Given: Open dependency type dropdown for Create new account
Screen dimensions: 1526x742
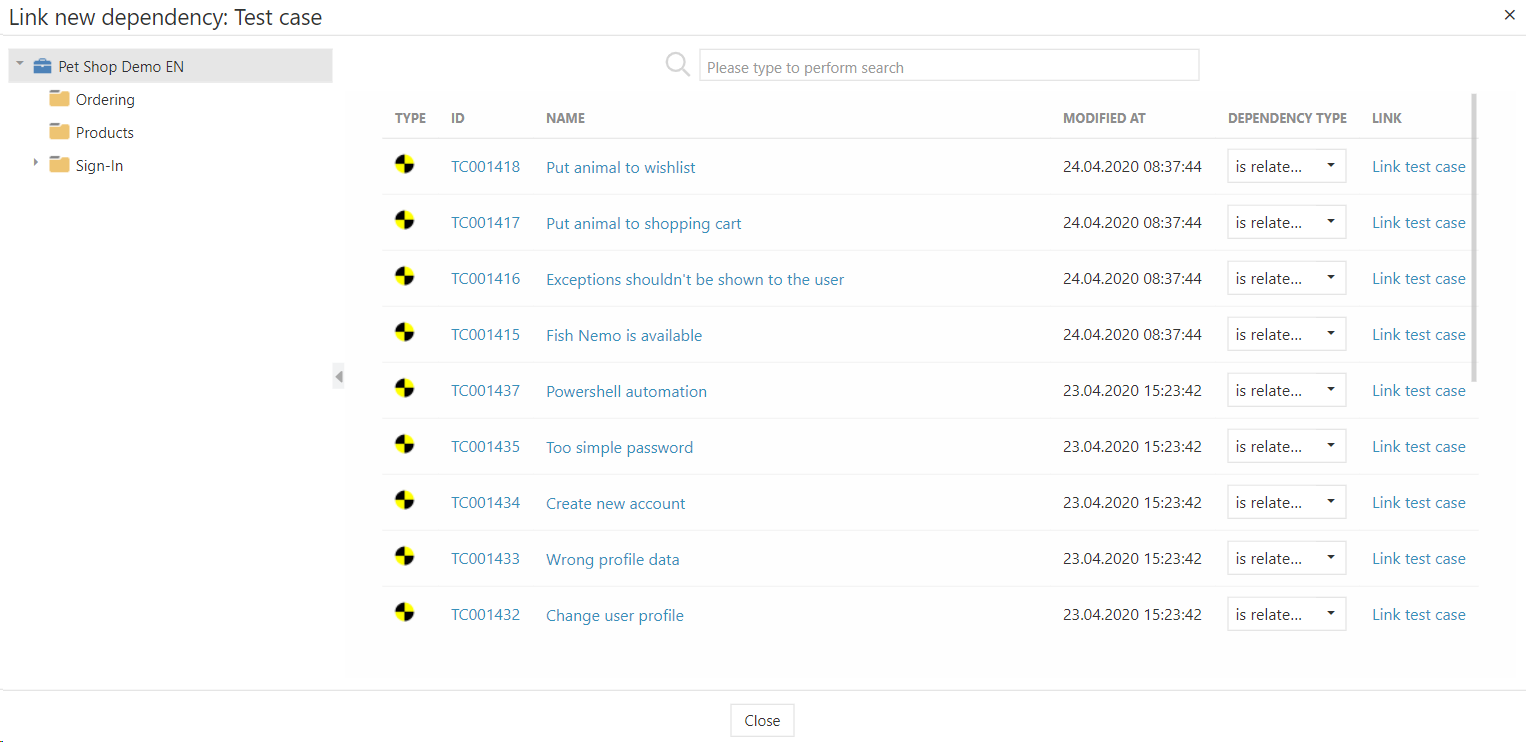Looking at the screenshot, I should pyautogui.click(x=1286, y=502).
